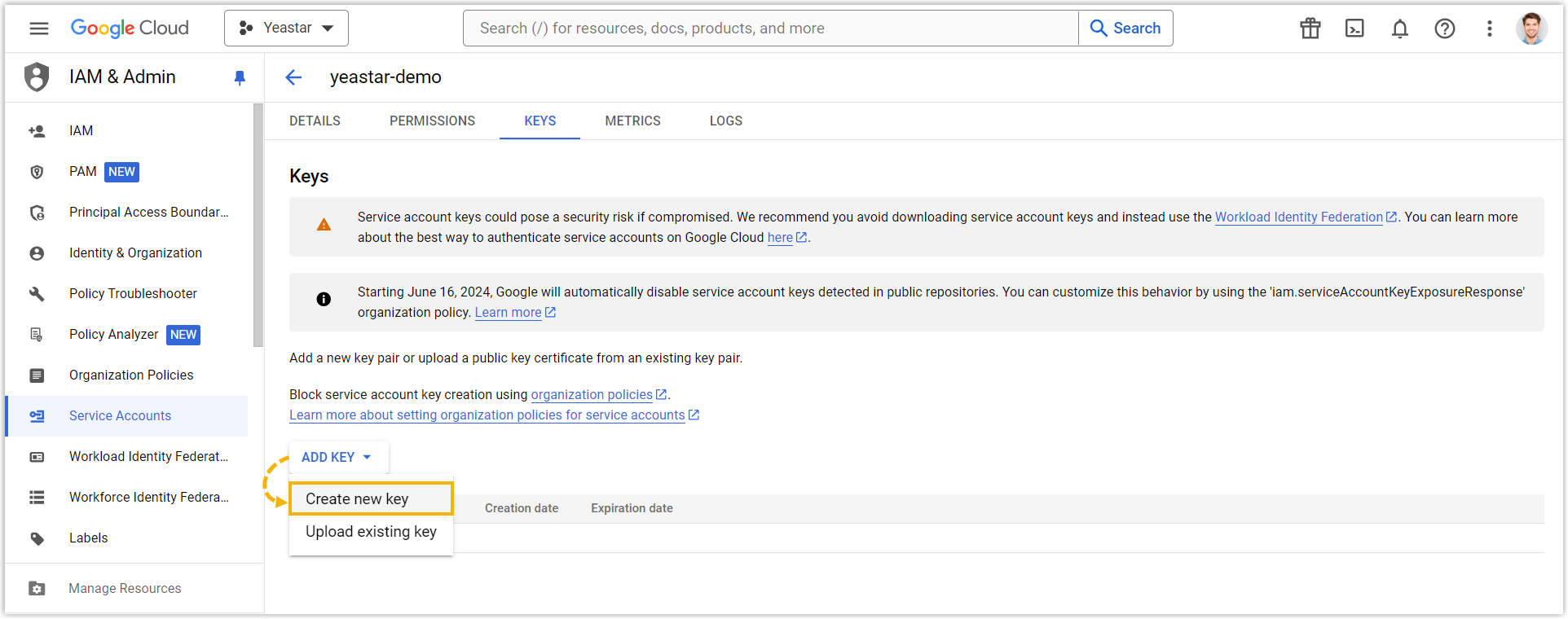
Task: Switch to the METRICS tab
Action: pos(632,121)
